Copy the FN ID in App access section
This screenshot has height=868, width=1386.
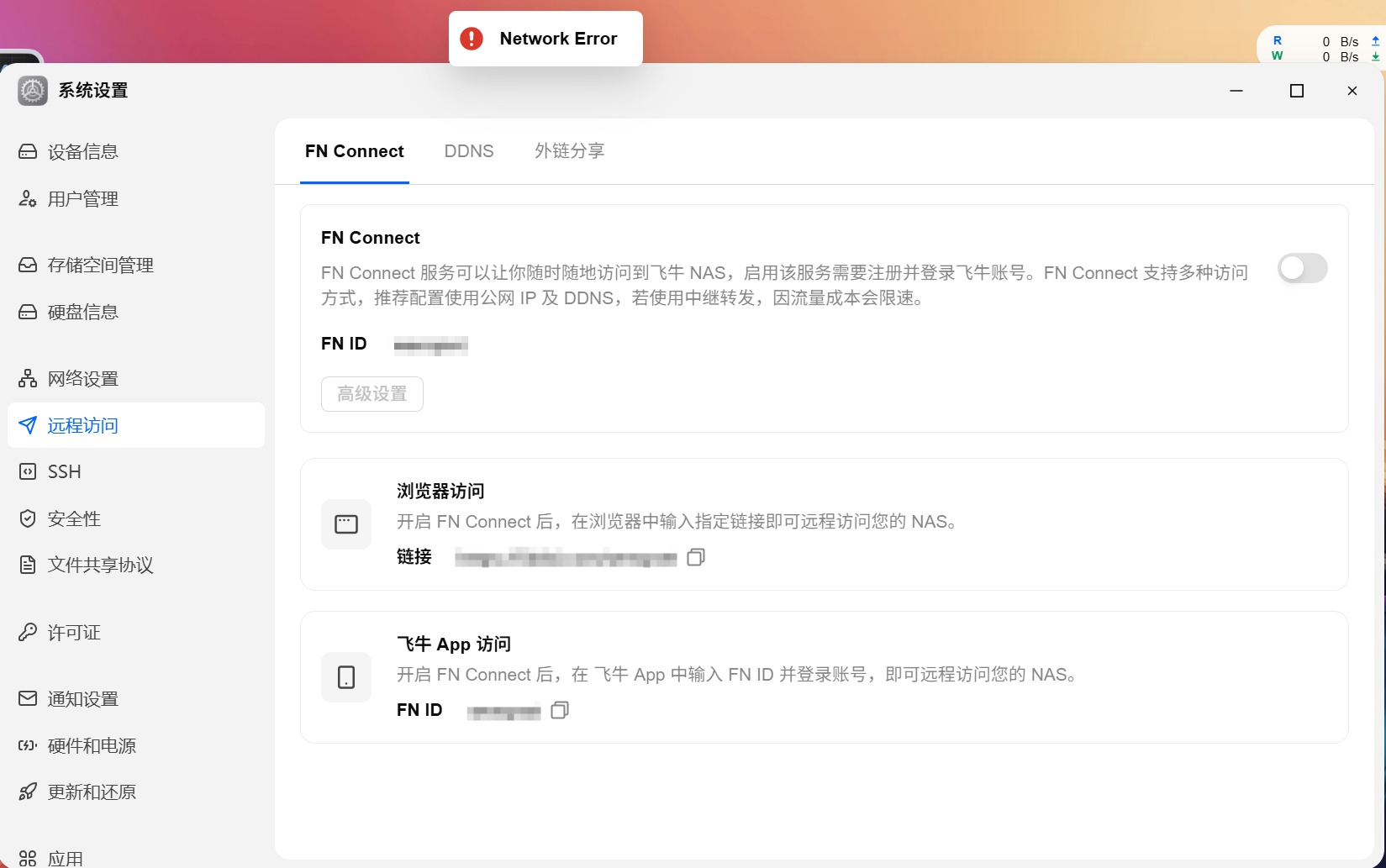[560, 710]
